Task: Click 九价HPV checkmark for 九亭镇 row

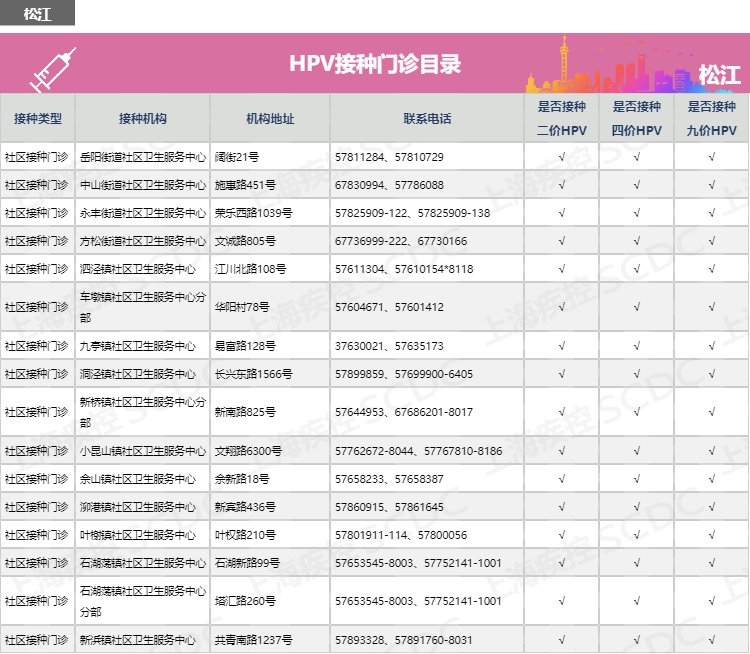Action: coord(711,346)
